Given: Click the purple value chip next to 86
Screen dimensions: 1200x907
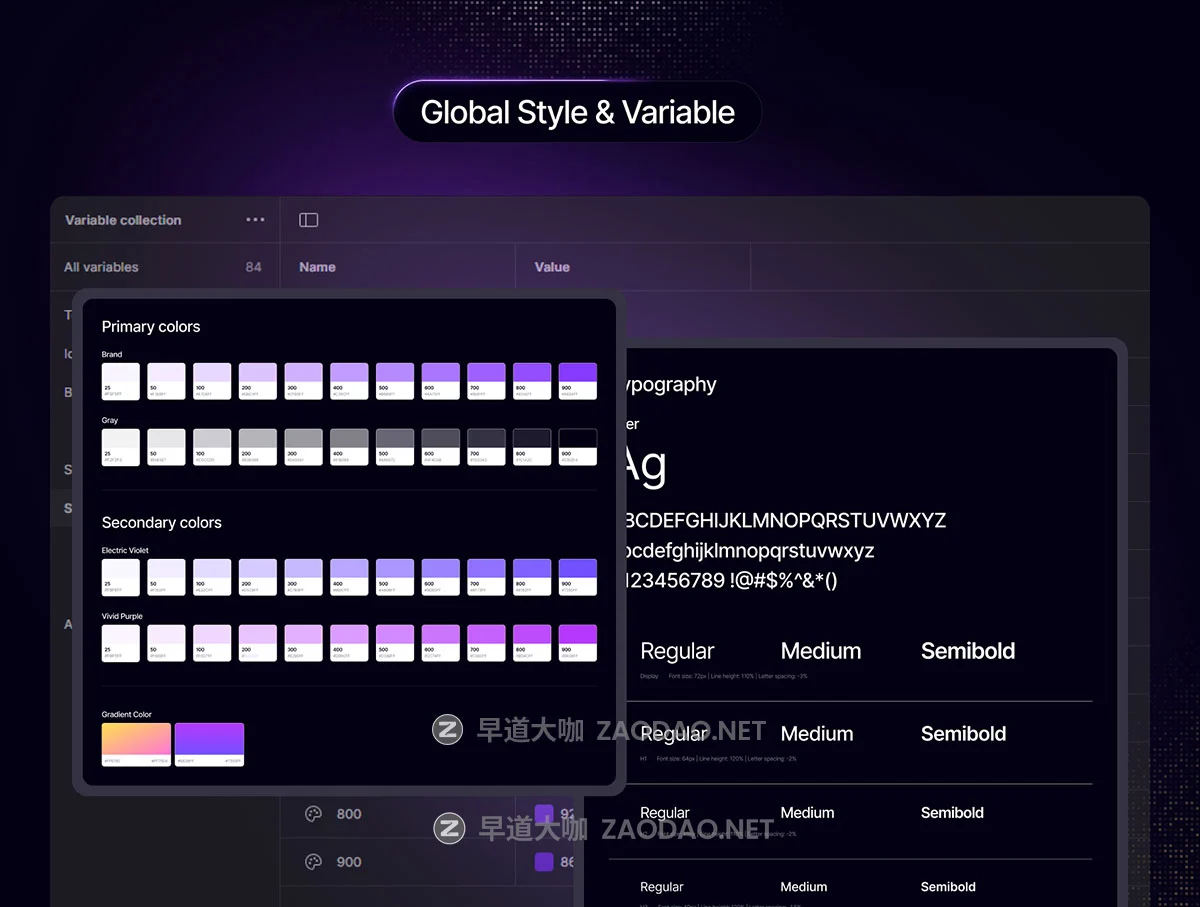Looking at the screenshot, I should pyautogui.click(x=545, y=861).
